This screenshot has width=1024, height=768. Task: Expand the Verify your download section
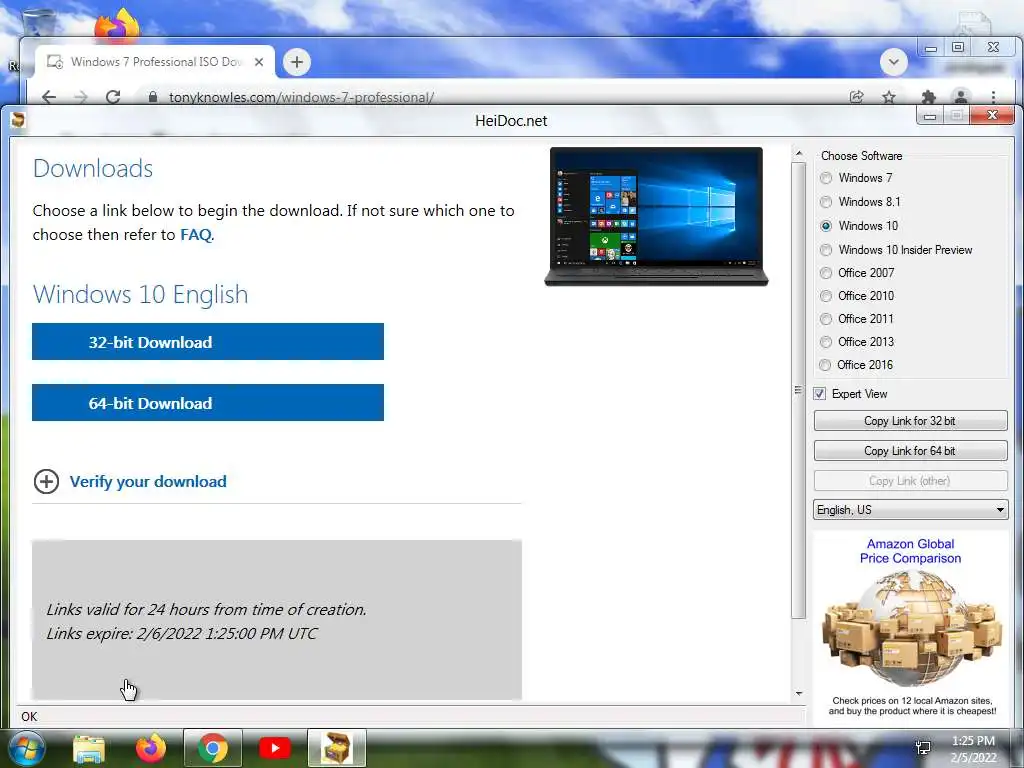130,482
